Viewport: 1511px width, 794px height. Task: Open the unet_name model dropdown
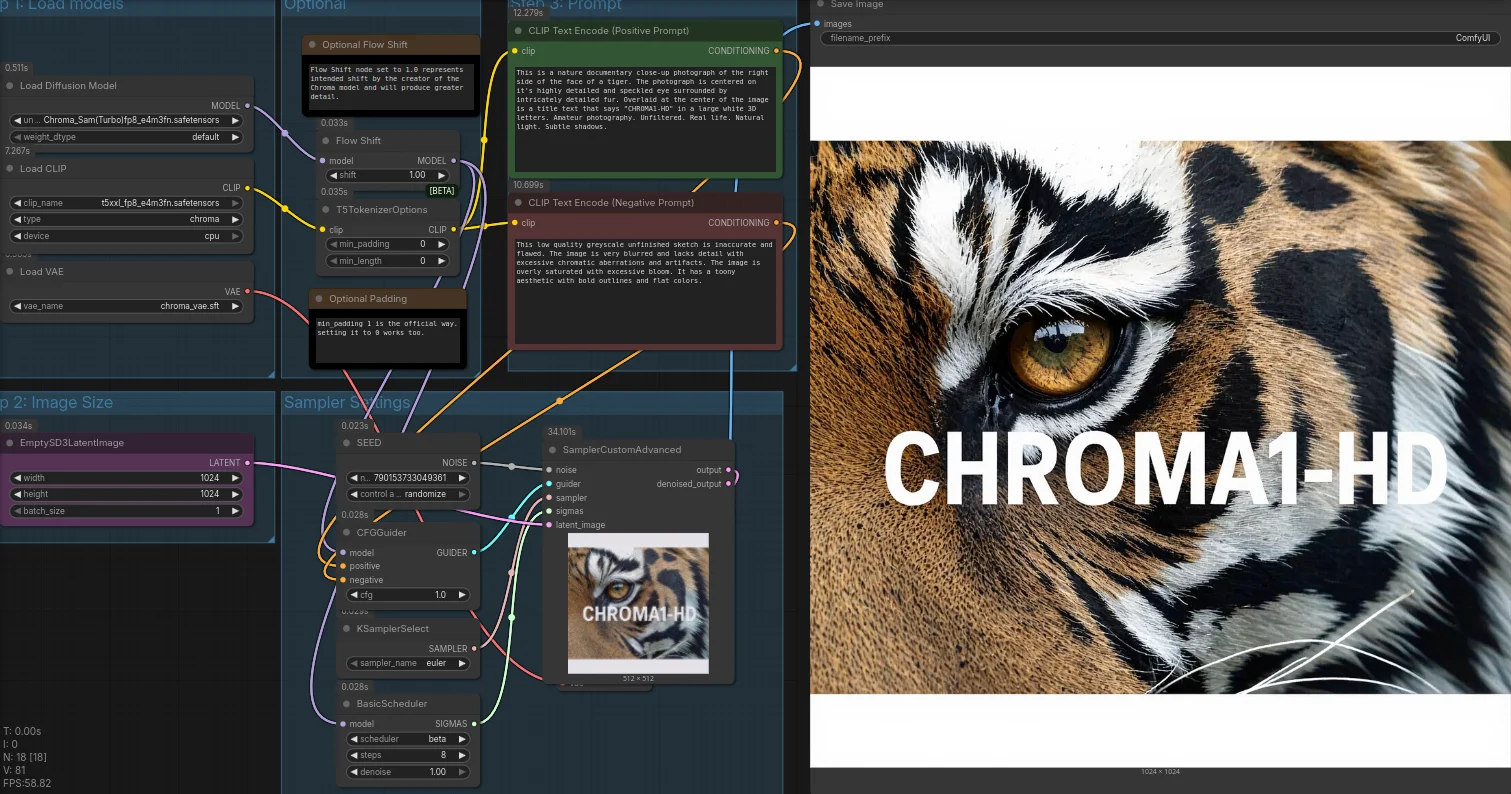tap(126, 120)
